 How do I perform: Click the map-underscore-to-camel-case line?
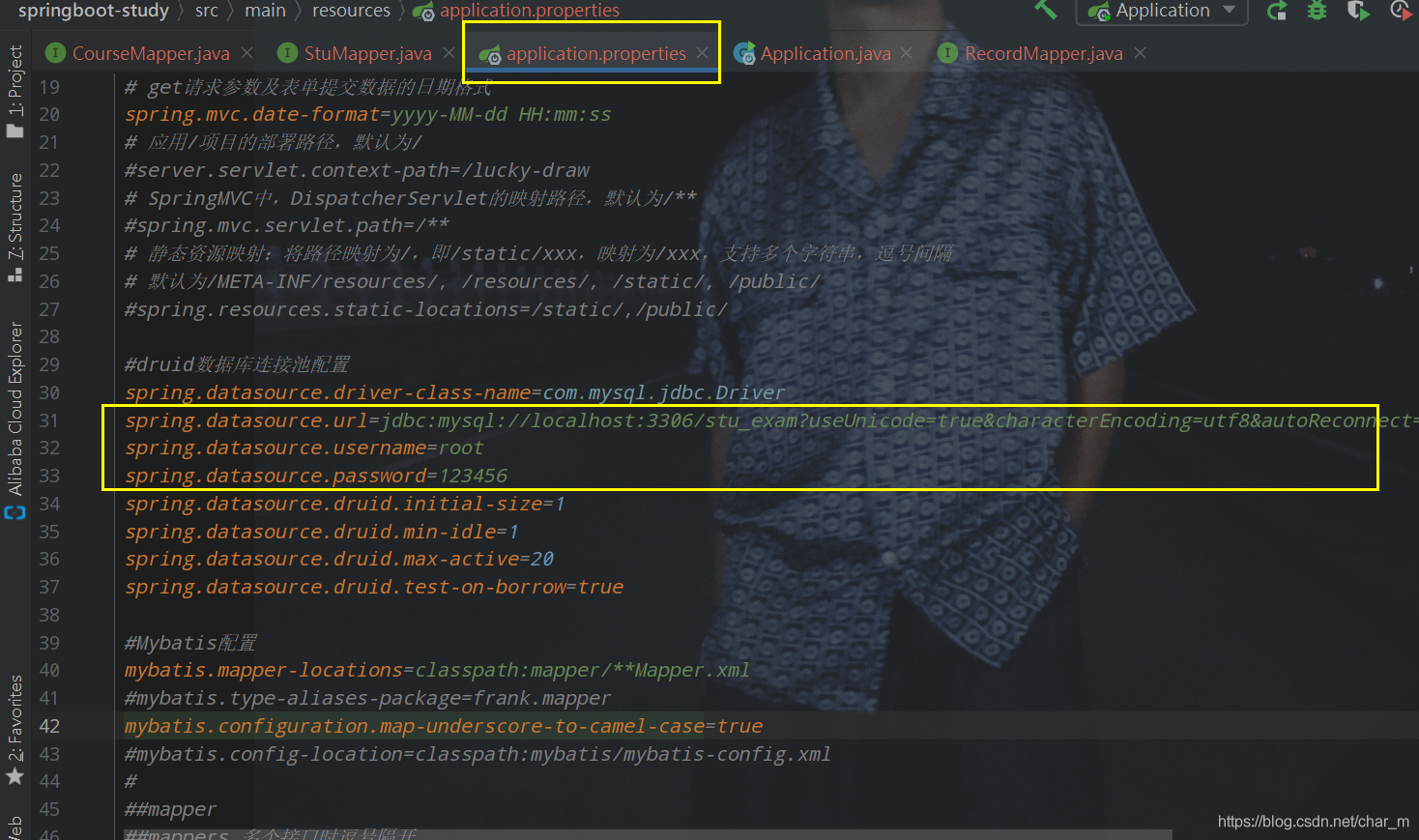(x=444, y=726)
